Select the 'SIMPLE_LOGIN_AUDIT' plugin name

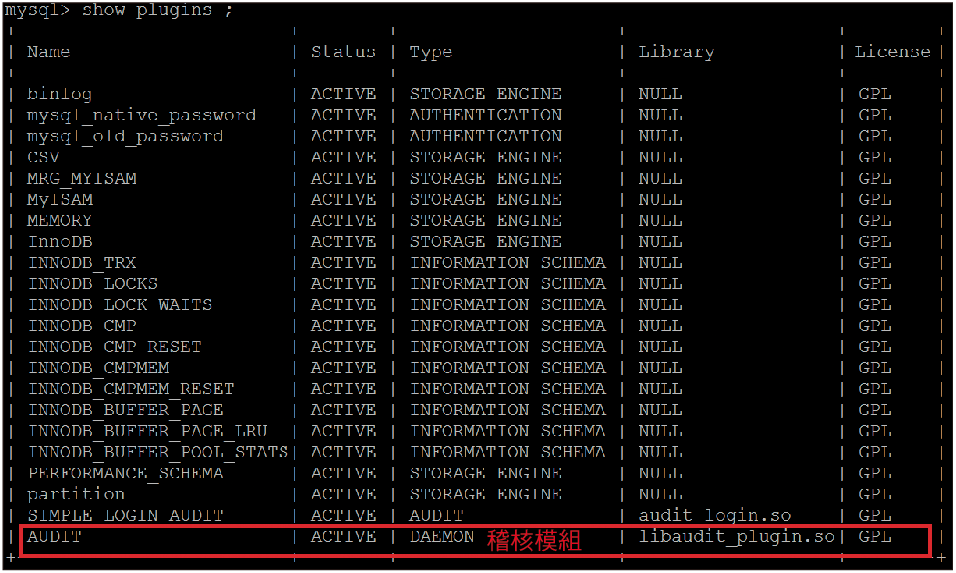tap(126, 516)
